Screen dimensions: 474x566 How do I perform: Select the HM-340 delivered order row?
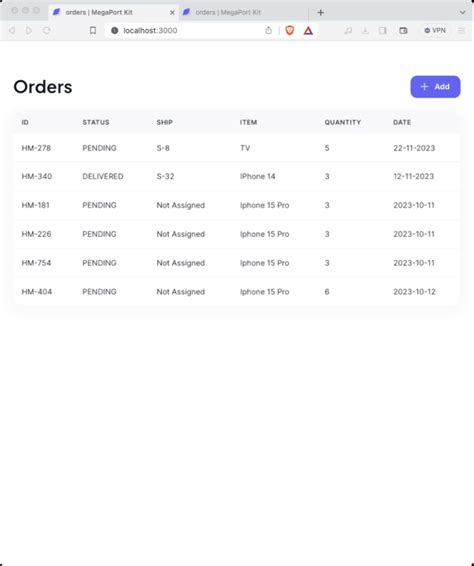point(237,177)
